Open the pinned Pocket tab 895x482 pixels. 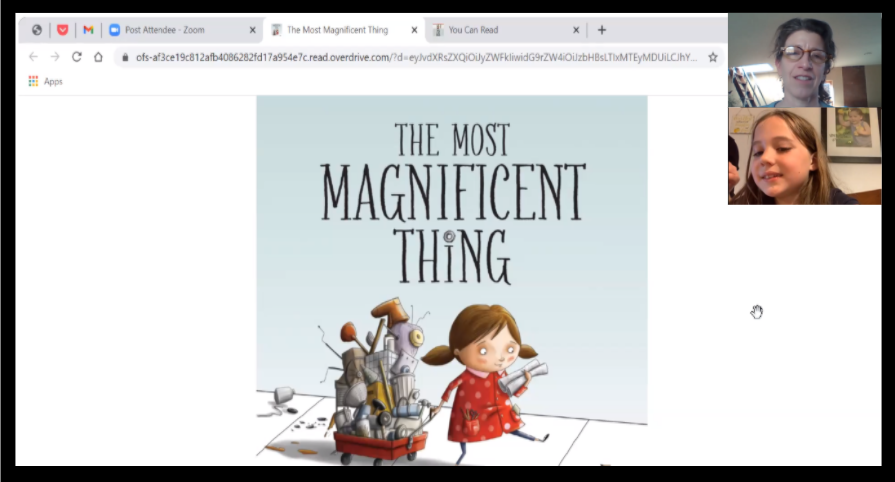click(63, 30)
